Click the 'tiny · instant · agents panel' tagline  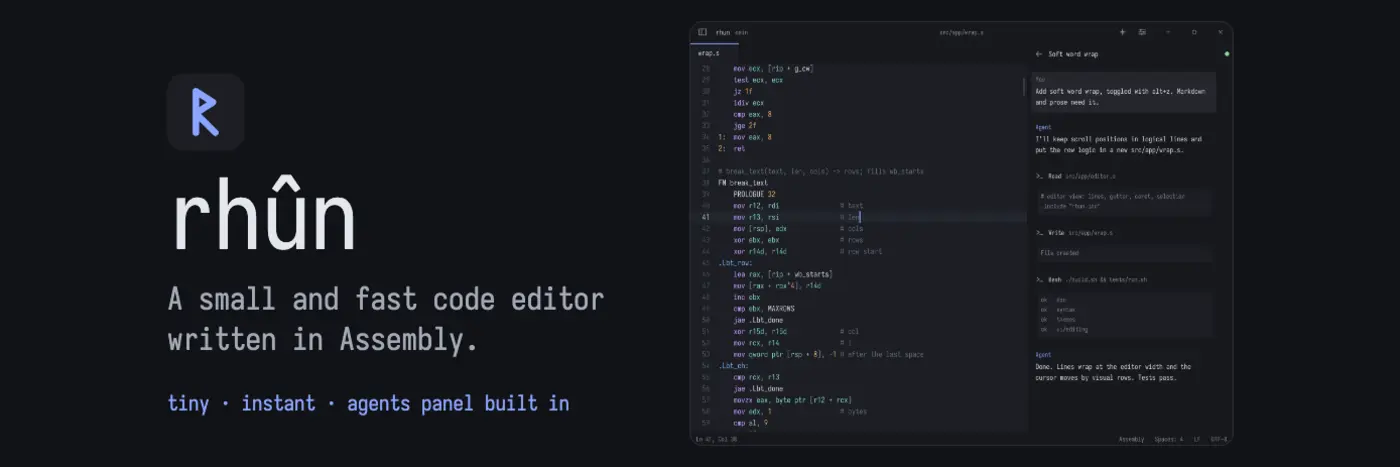(368, 404)
